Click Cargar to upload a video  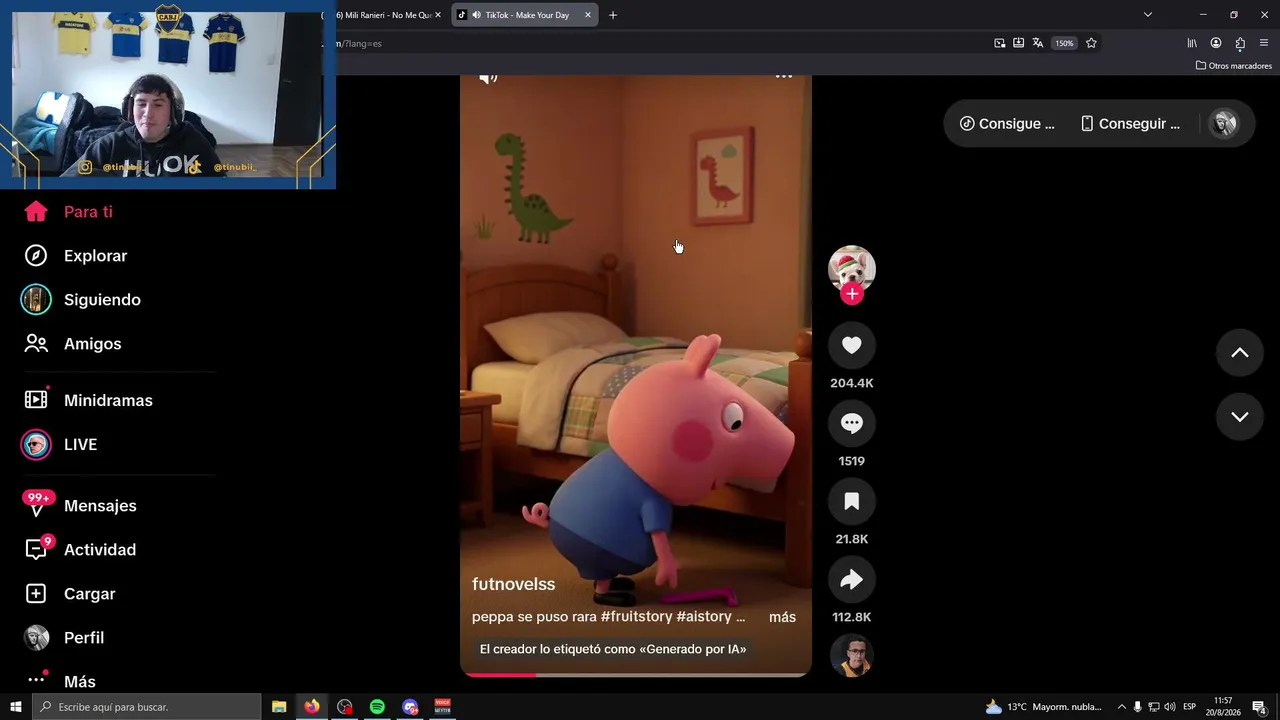pyautogui.click(x=70, y=594)
